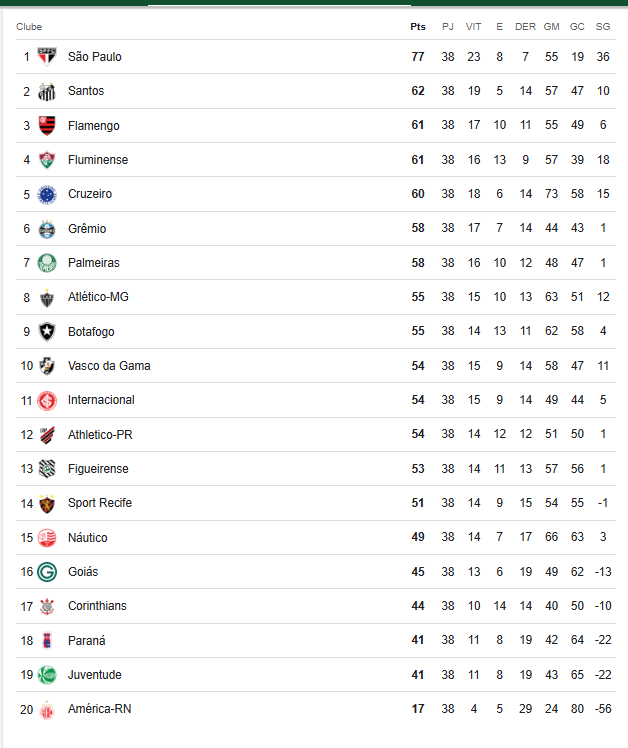
Task: Click the Fluminense club crest
Action: 47,160
